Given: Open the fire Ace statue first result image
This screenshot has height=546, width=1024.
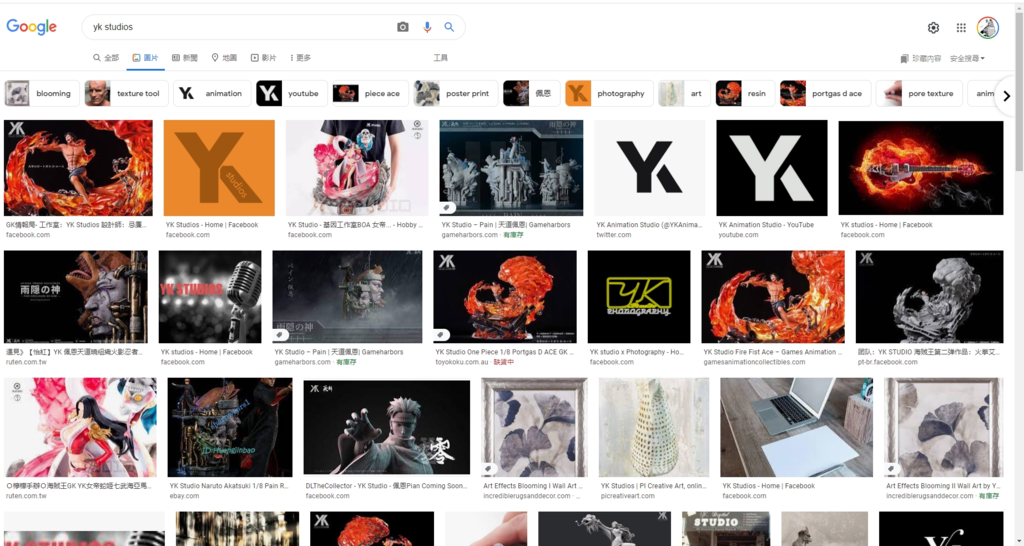Looking at the screenshot, I should (78, 168).
